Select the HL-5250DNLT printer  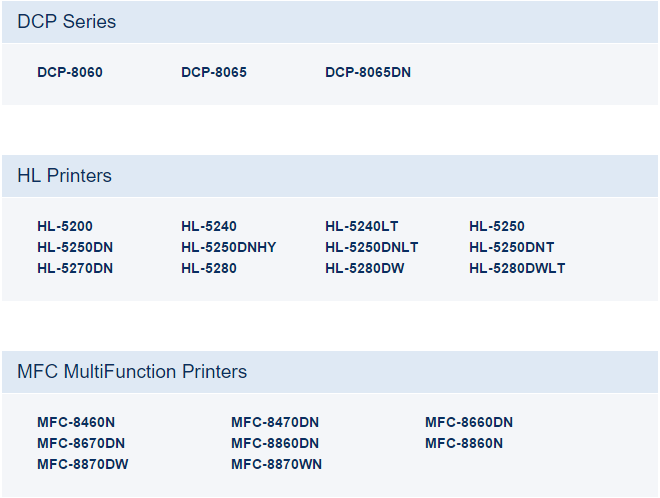(372, 247)
